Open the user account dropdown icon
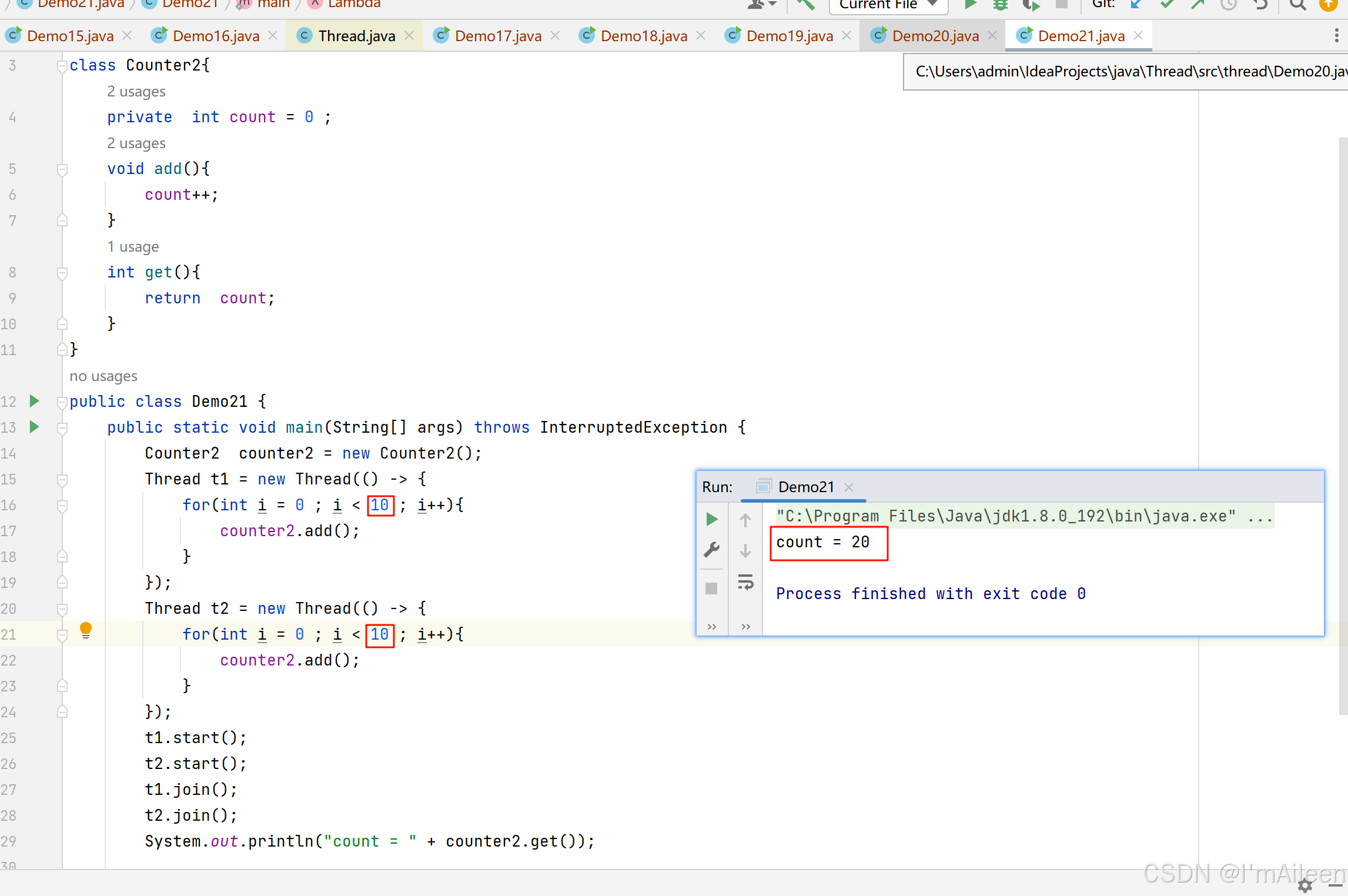This screenshot has height=896, width=1348. tap(762, 5)
